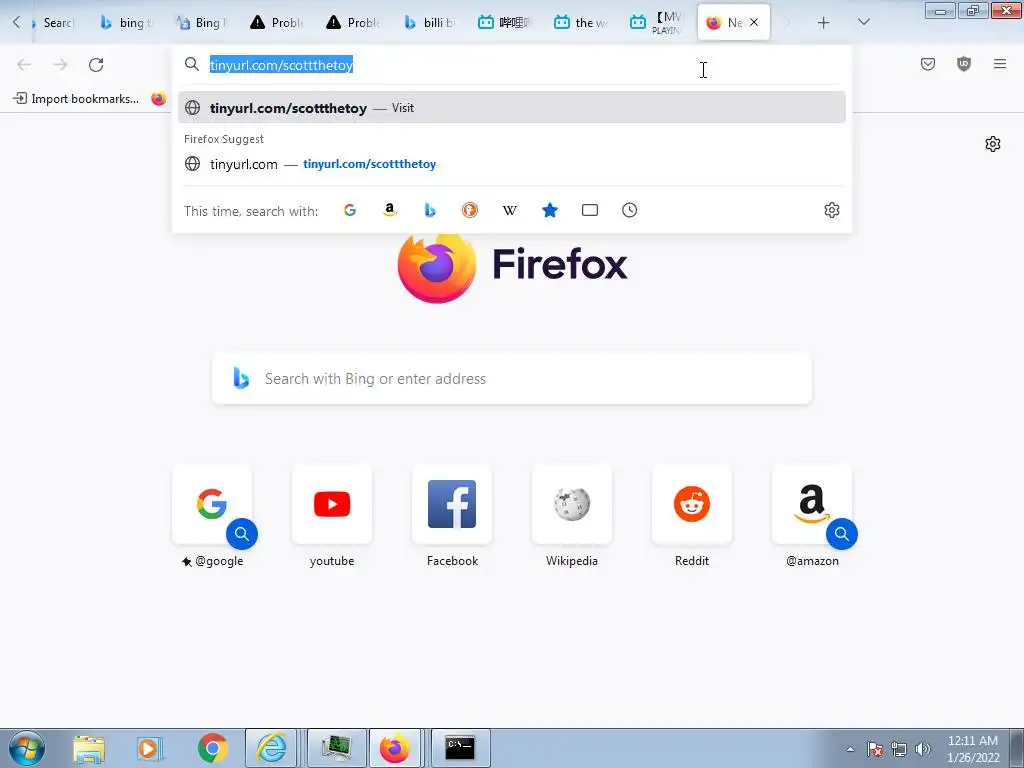Visit tinyurl.com/scottthetoy first suggestion
Image resolution: width=1024 pixels, height=768 pixels.
point(511,108)
